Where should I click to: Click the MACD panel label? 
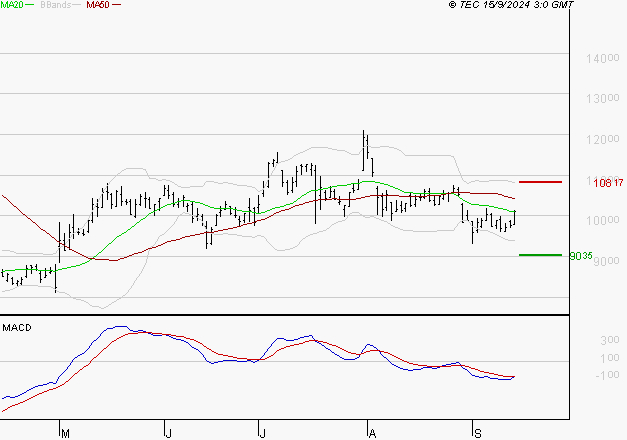[17, 328]
